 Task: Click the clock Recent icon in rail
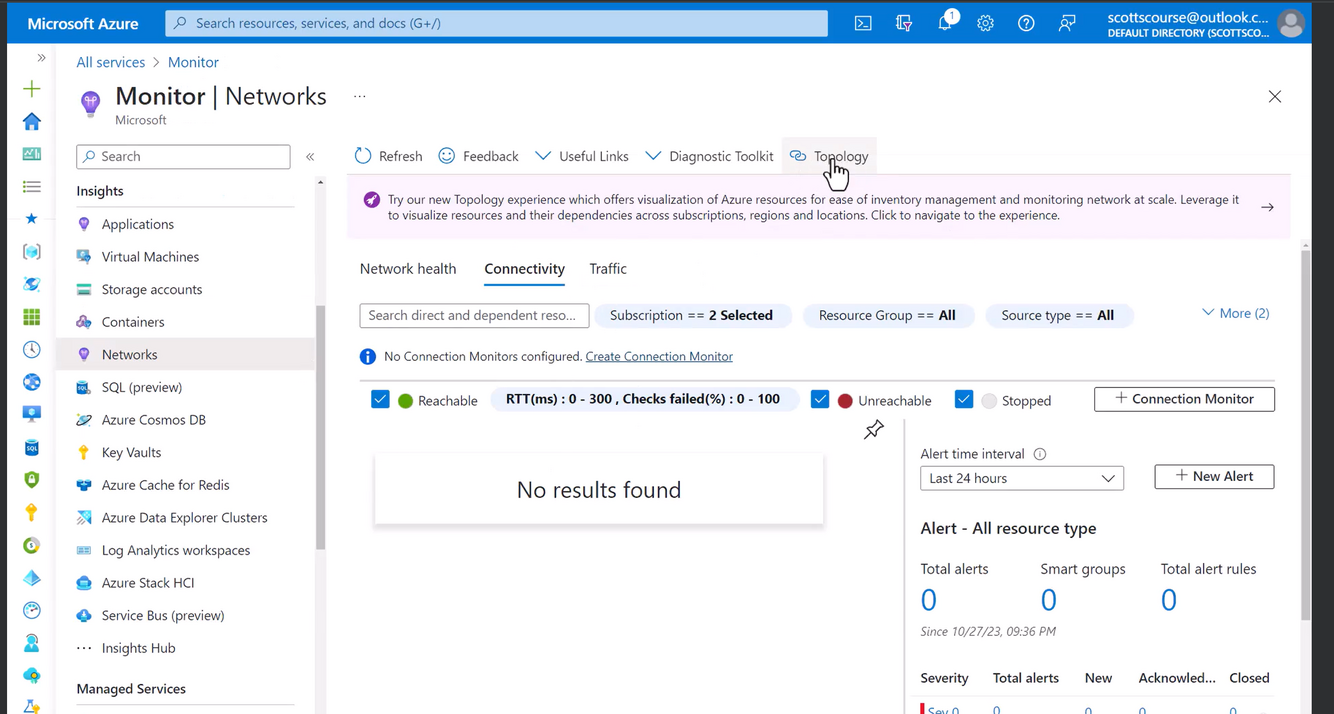click(32, 350)
